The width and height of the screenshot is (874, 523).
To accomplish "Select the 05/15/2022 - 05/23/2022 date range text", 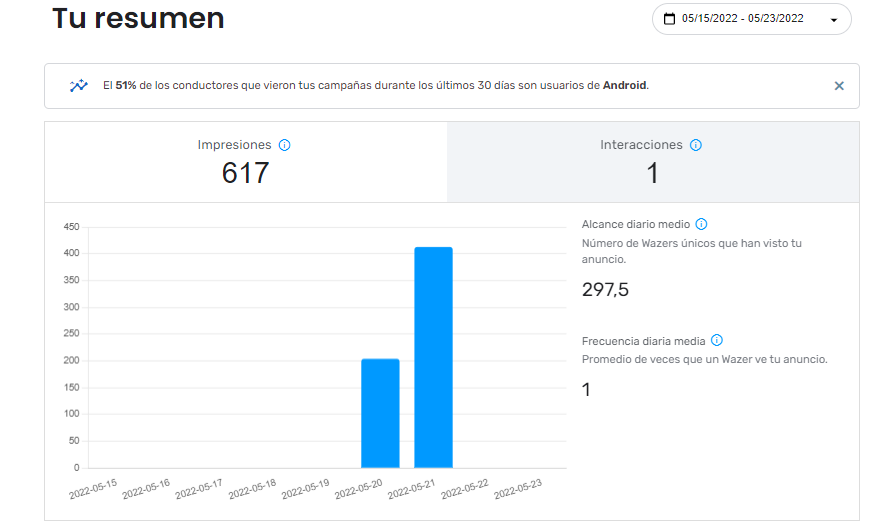I will [742, 19].
